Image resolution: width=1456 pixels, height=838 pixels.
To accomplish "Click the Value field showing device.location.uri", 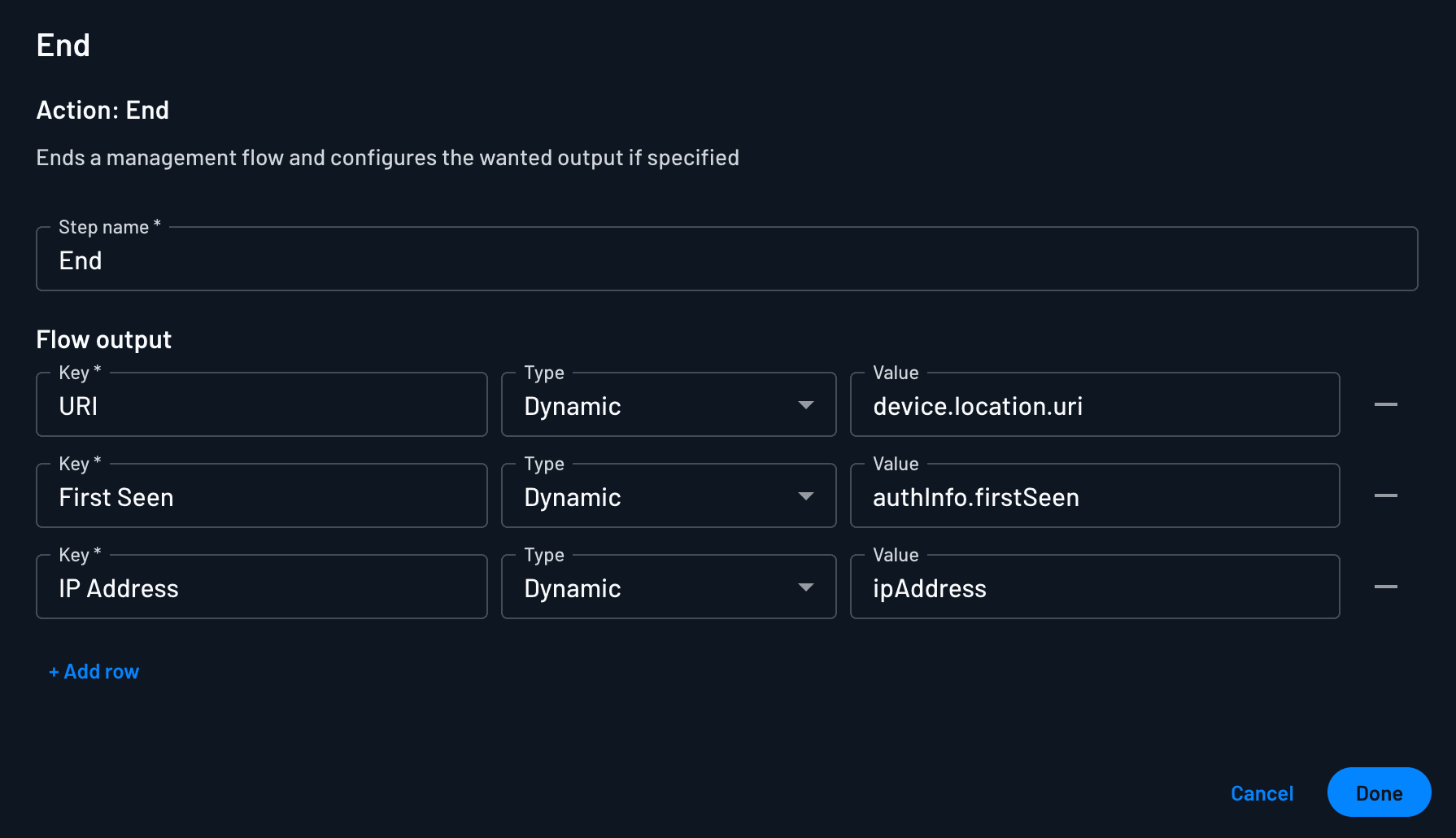I will point(1094,404).
